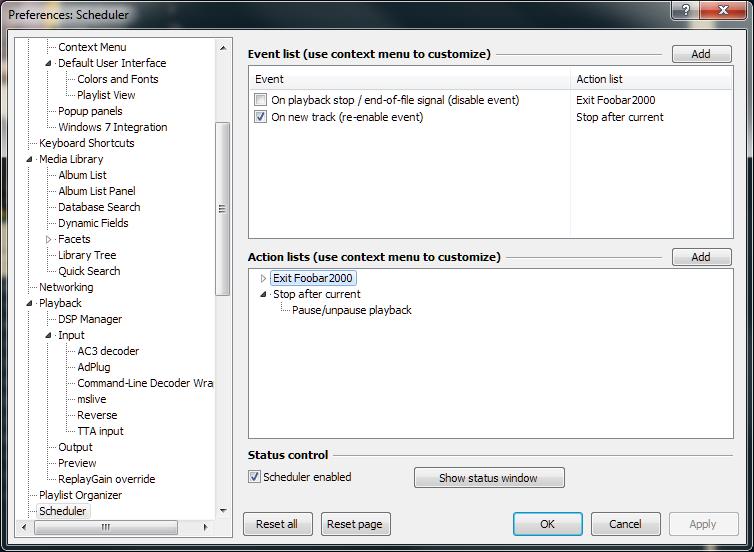Viewport: 754px width, 552px height.
Task: Click Add button for Action lists
Action: 701,257
